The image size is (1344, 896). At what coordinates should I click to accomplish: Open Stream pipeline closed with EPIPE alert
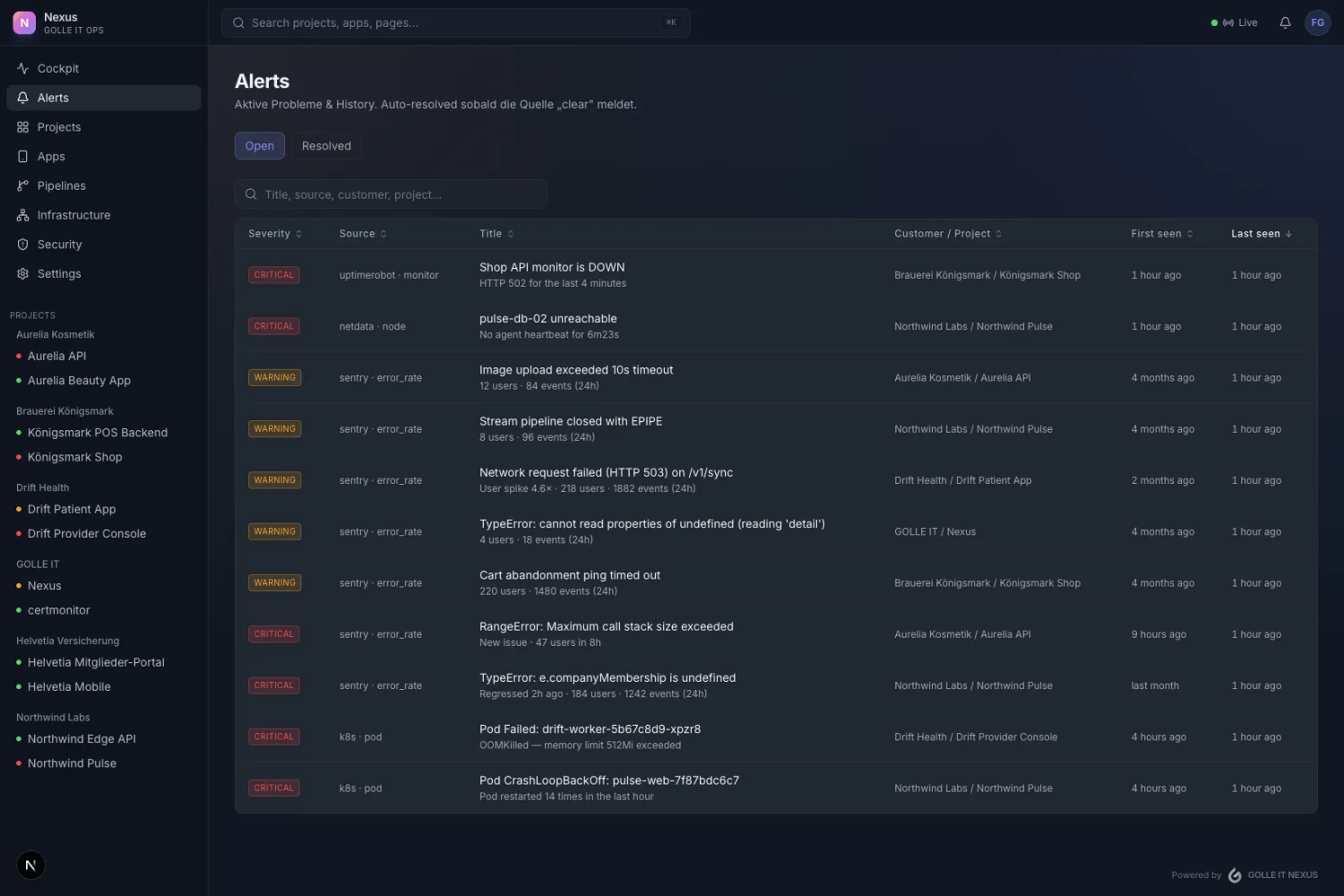(x=776, y=429)
